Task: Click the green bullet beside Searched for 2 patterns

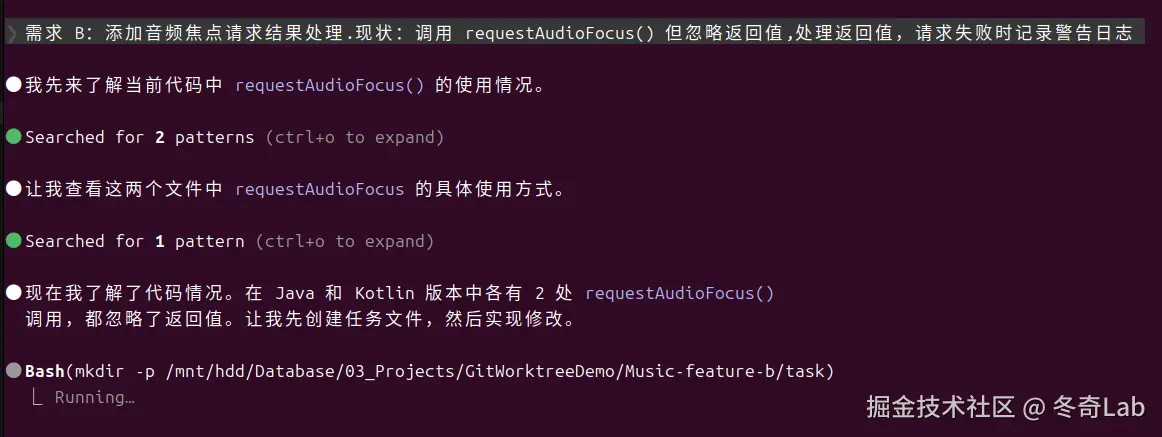Action: 14,137
